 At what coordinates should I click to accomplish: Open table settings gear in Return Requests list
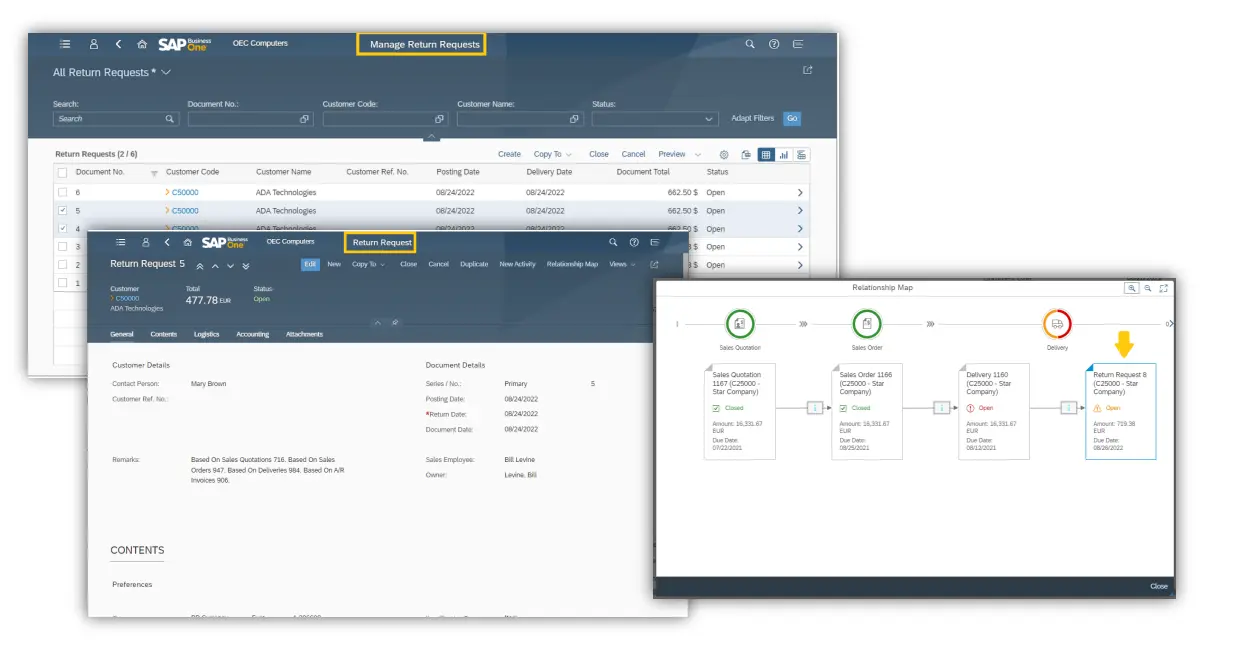(x=724, y=155)
